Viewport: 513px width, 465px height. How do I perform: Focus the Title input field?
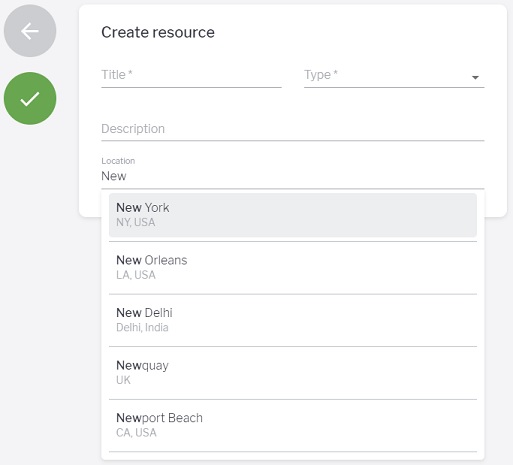[x=191, y=76]
